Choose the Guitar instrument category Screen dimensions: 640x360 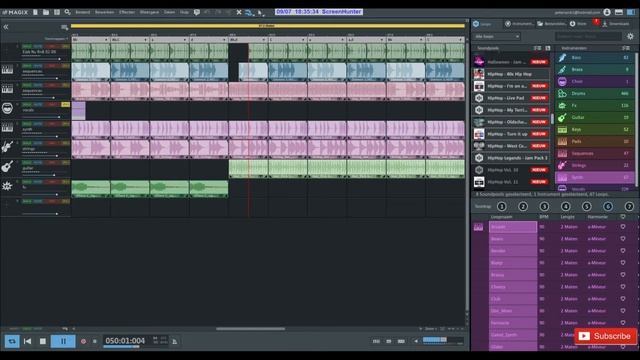(595, 118)
